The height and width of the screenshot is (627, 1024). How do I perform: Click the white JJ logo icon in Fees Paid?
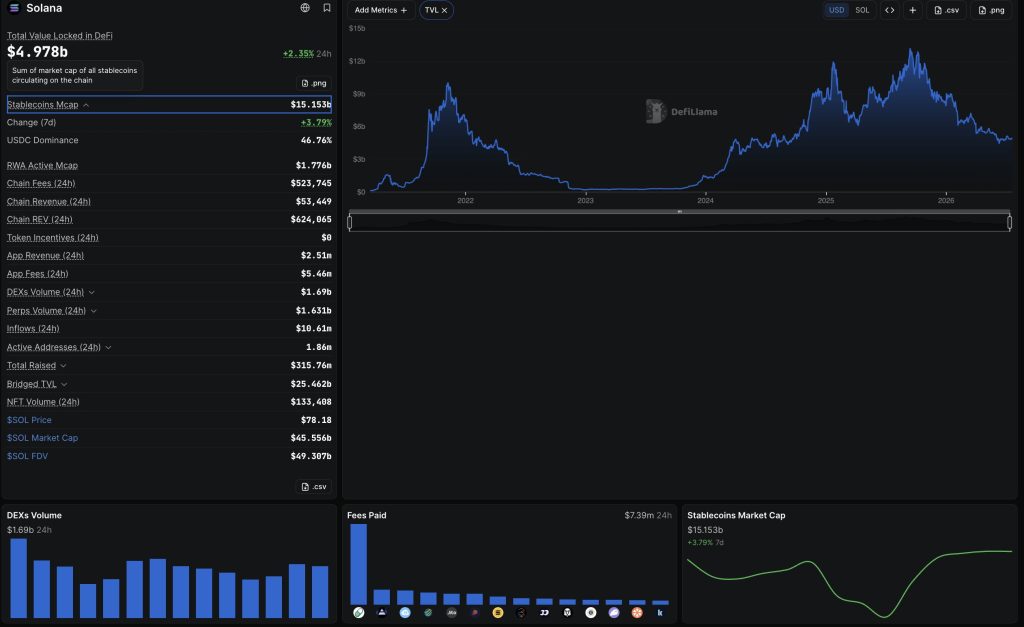[544, 613]
